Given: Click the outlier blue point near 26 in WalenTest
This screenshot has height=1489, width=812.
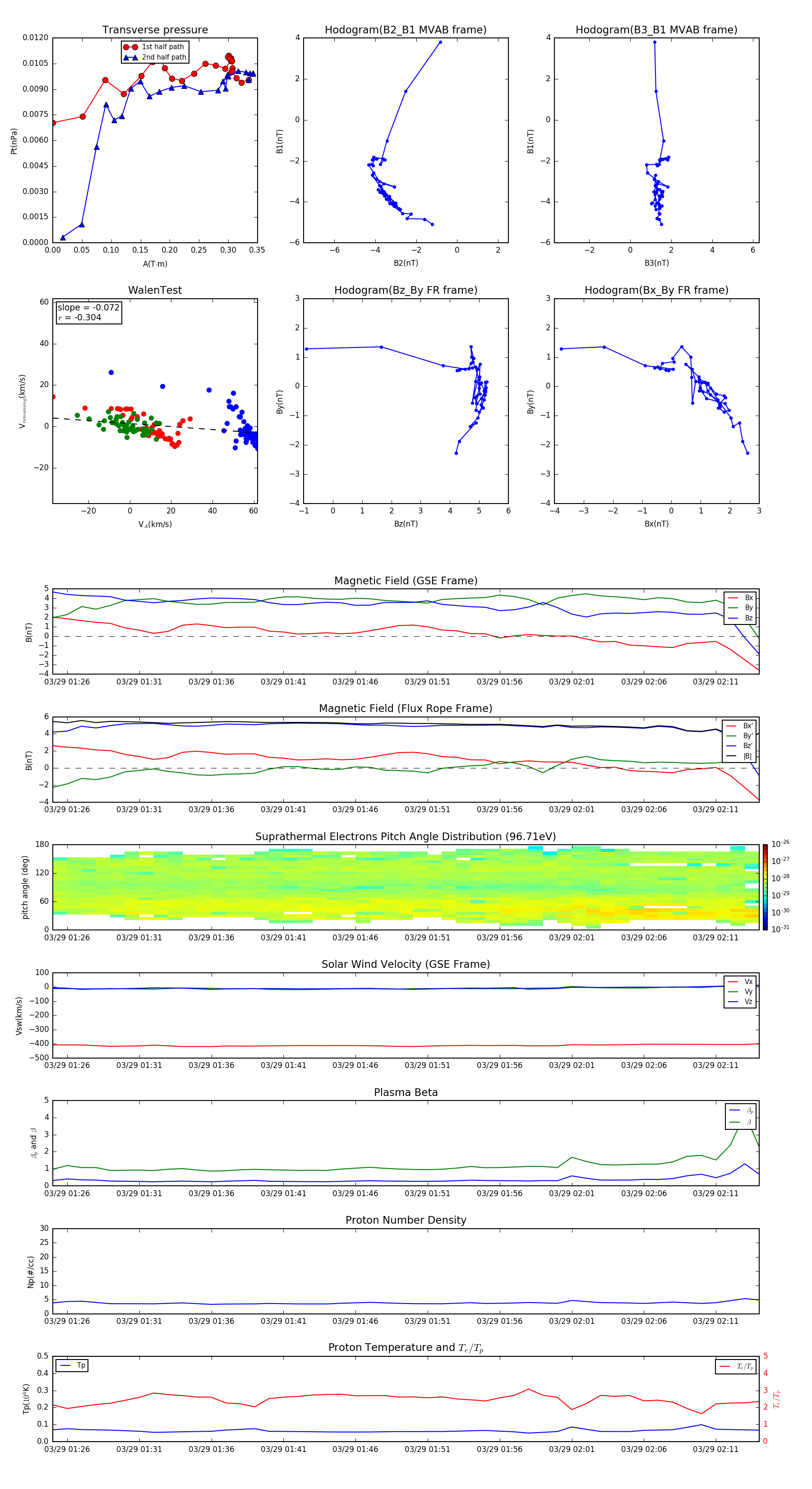Looking at the screenshot, I should click(111, 372).
